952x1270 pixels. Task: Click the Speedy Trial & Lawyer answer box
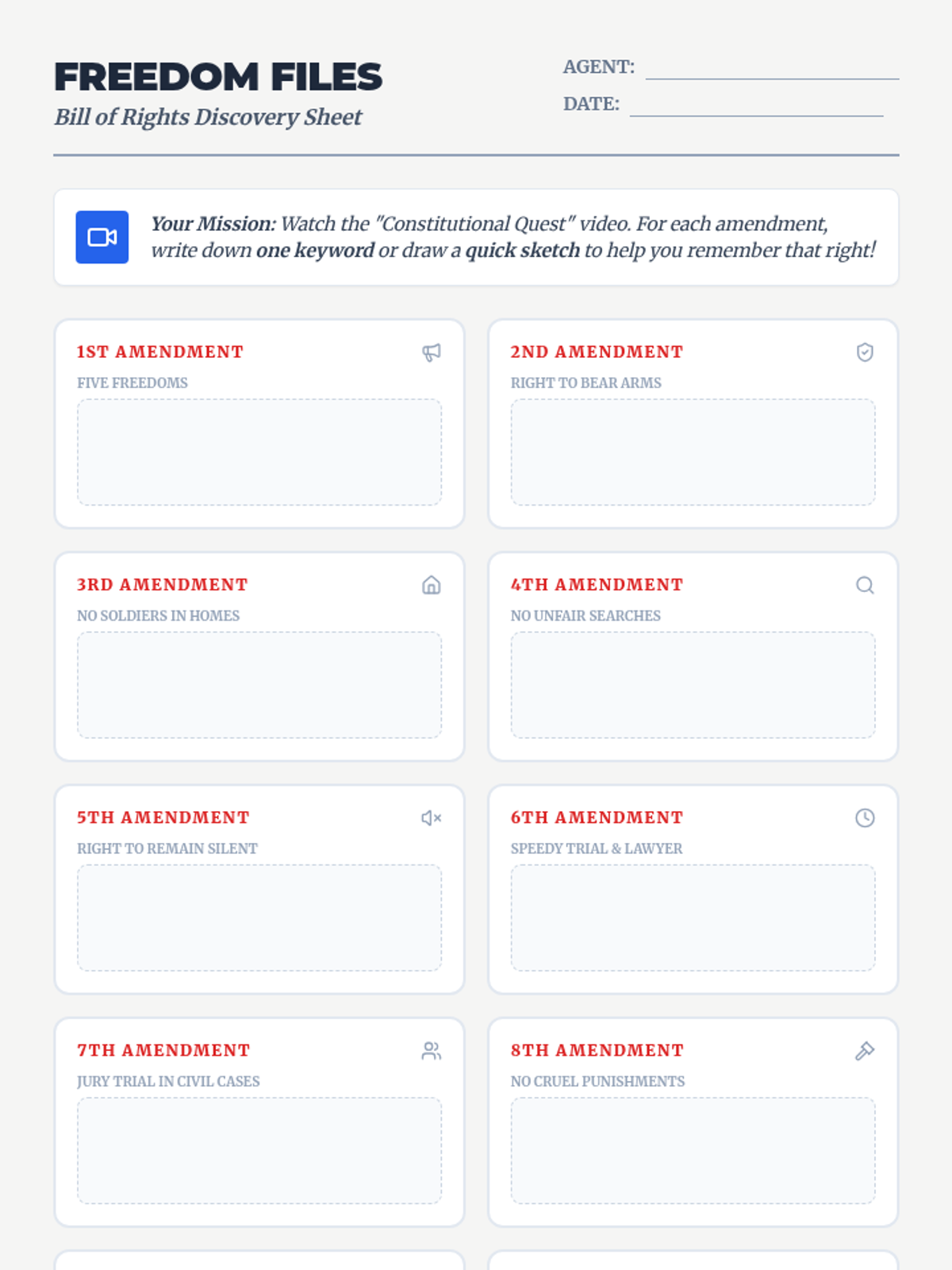[693, 918]
